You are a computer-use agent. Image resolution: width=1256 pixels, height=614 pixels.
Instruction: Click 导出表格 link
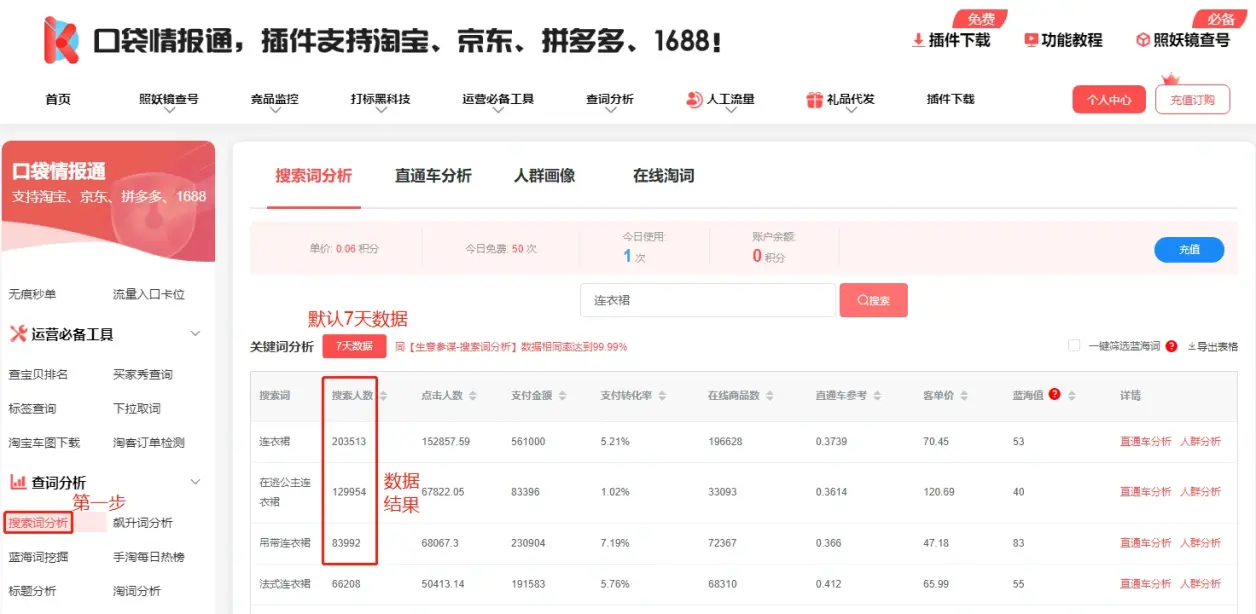[x=1212, y=346]
